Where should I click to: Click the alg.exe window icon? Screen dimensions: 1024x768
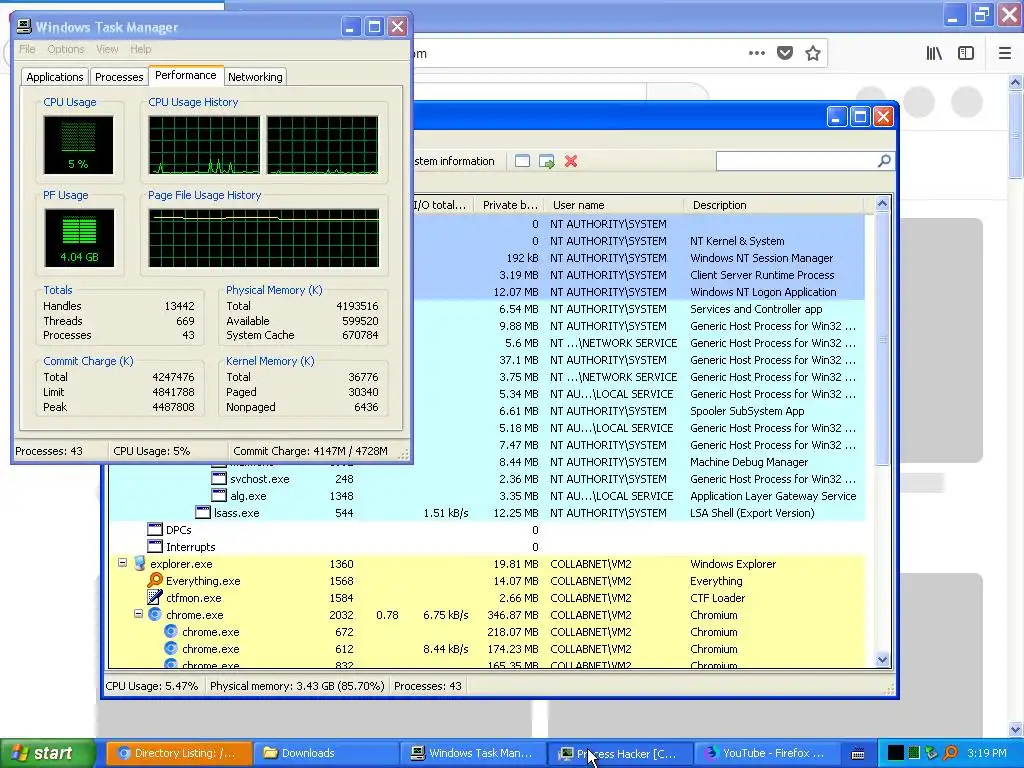point(219,495)
